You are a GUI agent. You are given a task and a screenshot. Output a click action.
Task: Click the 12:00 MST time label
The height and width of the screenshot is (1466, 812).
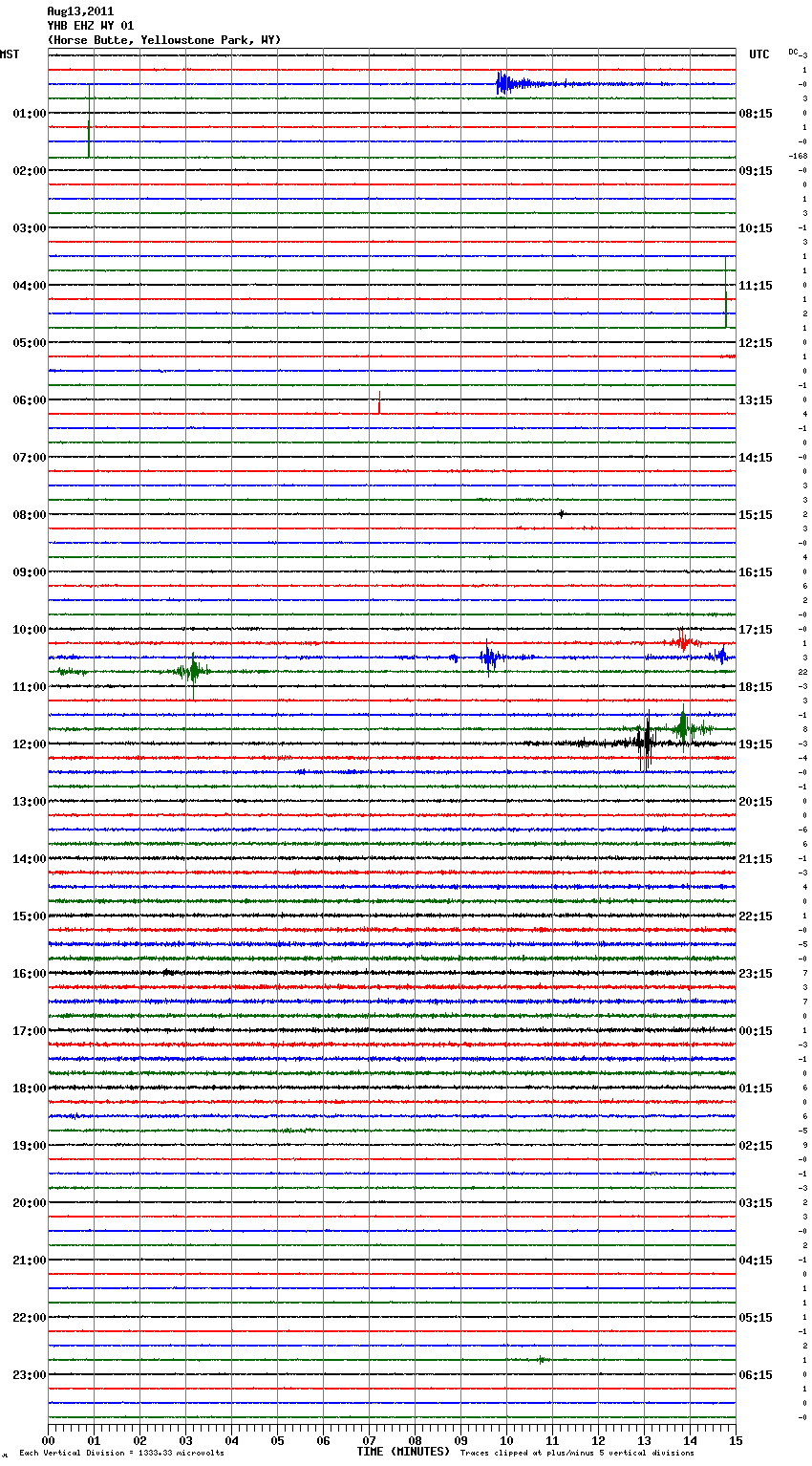[30, 744]
